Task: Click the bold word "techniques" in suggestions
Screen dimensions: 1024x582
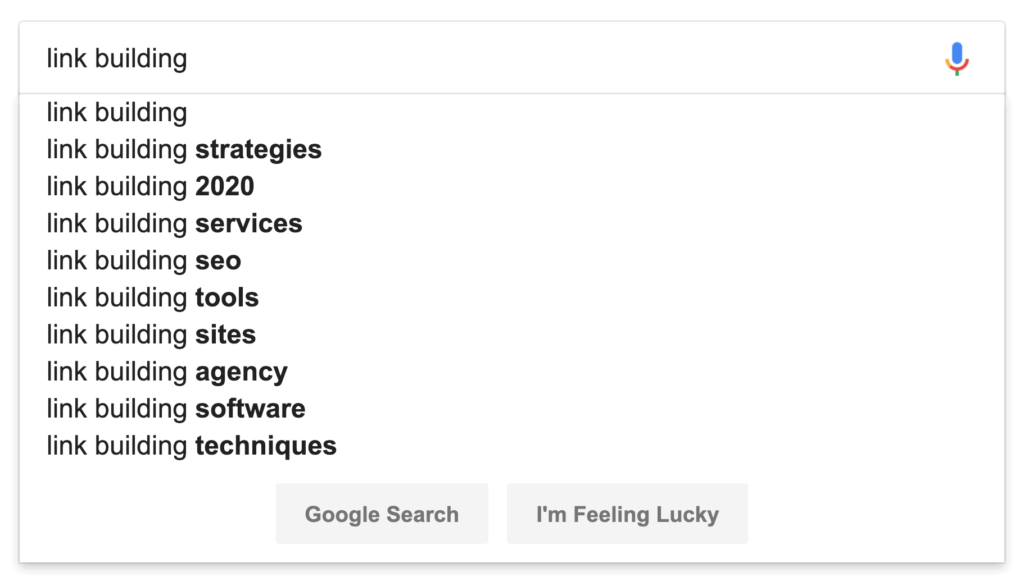Action: click(266, 446)
